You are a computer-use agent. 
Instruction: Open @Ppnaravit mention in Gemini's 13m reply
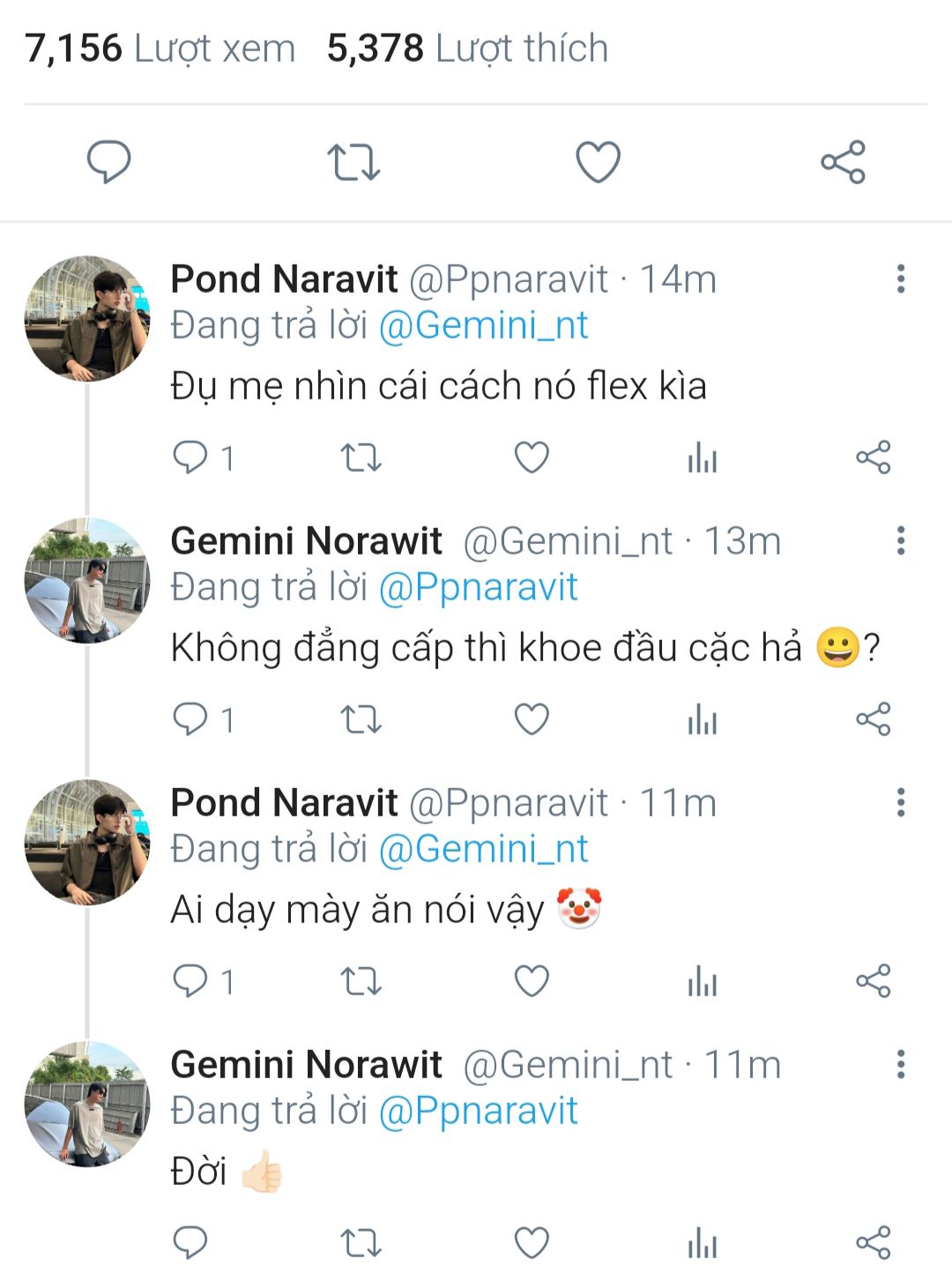point(478,587)
